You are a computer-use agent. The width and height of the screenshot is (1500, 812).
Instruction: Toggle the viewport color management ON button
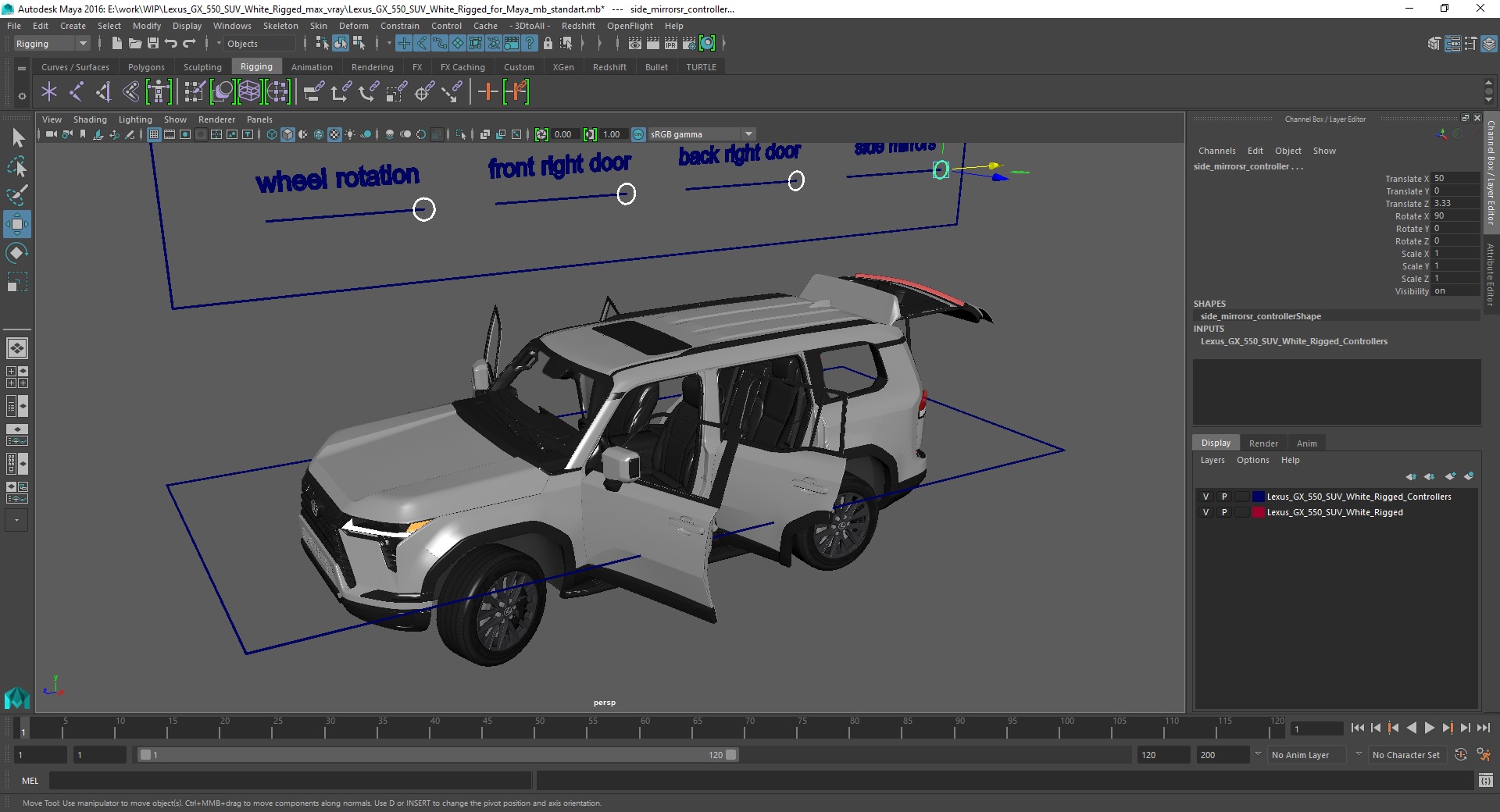click(x=638, y=134)
